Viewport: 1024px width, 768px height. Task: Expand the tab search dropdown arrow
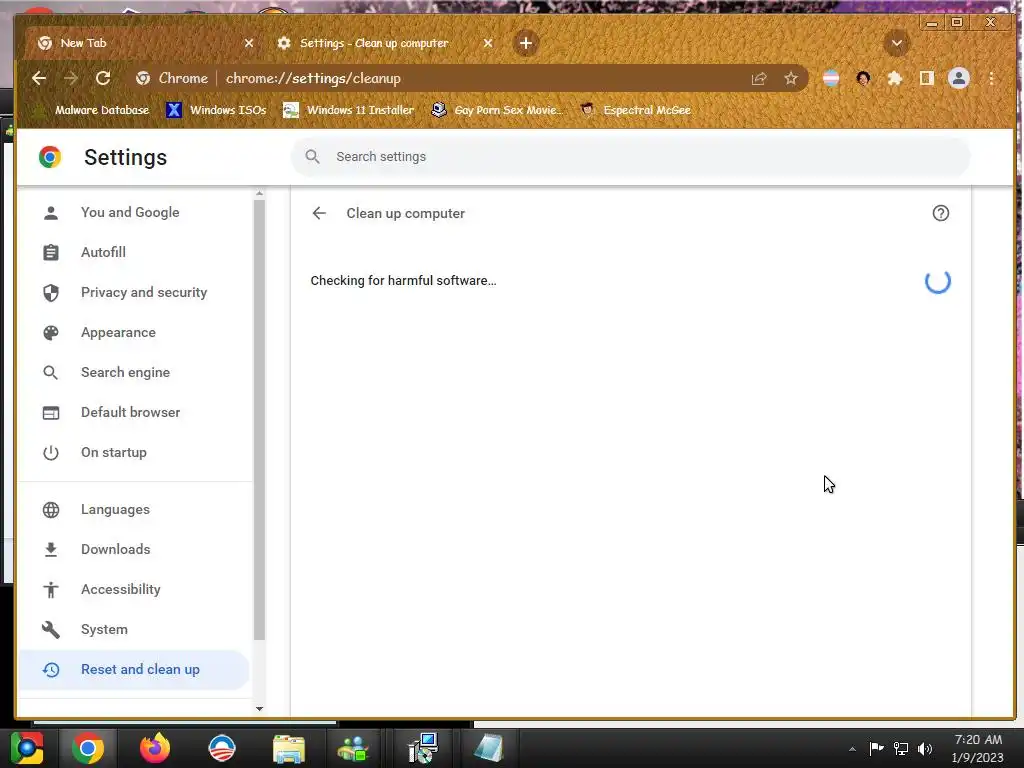click(897, 43)
